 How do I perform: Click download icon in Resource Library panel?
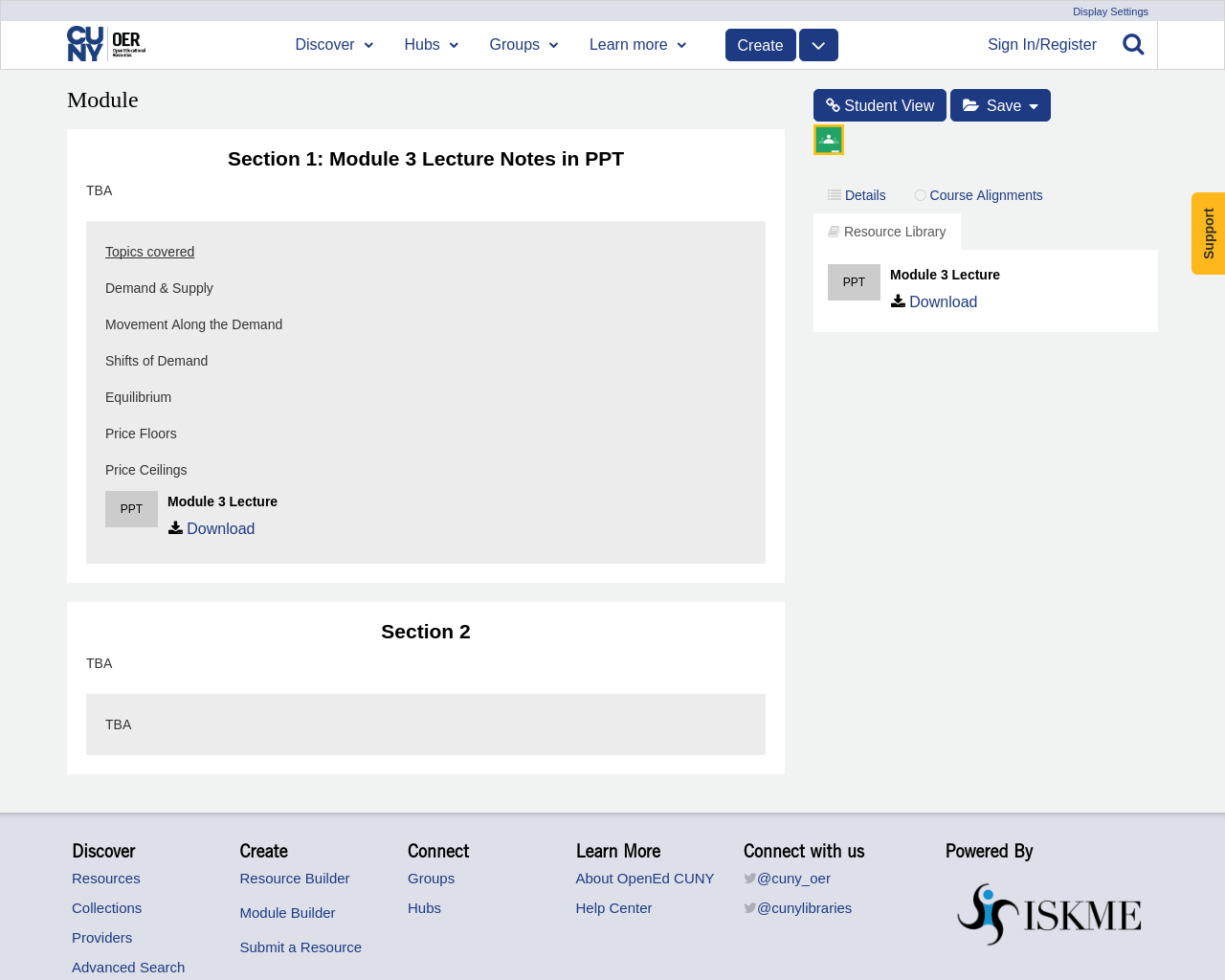coord(898,301)
